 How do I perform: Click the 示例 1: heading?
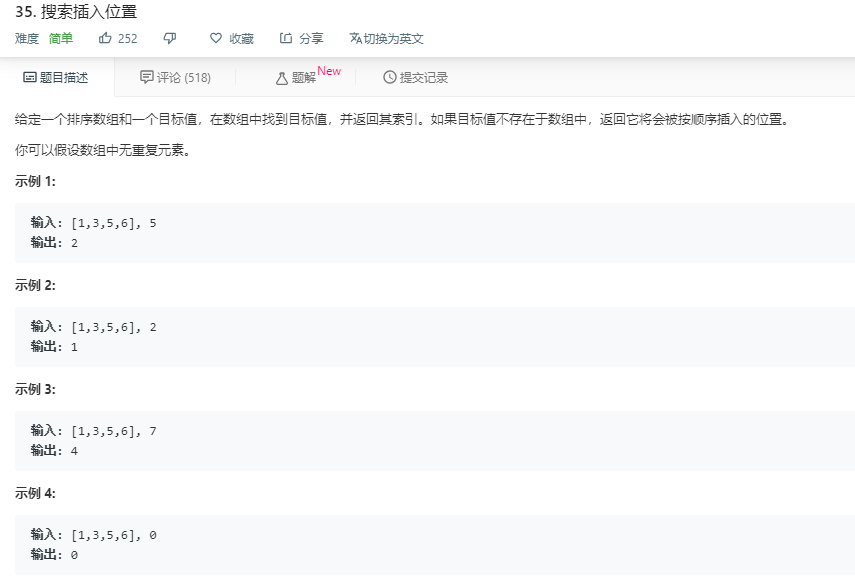35,181
